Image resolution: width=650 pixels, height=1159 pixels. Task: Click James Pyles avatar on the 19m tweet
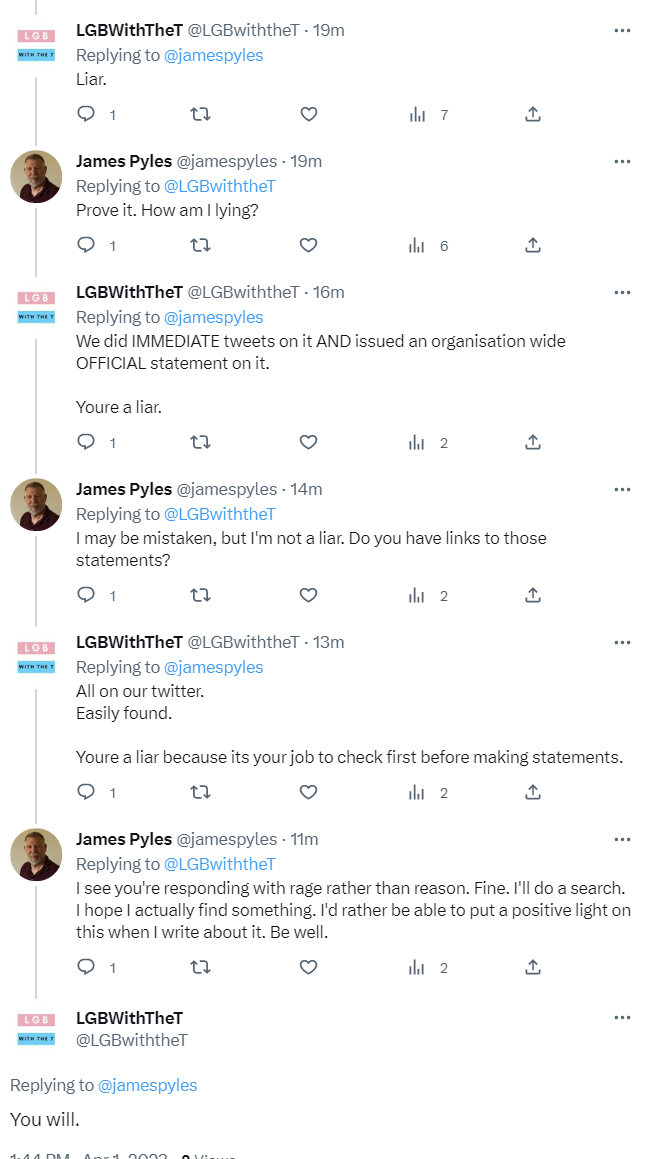[36, 177]
